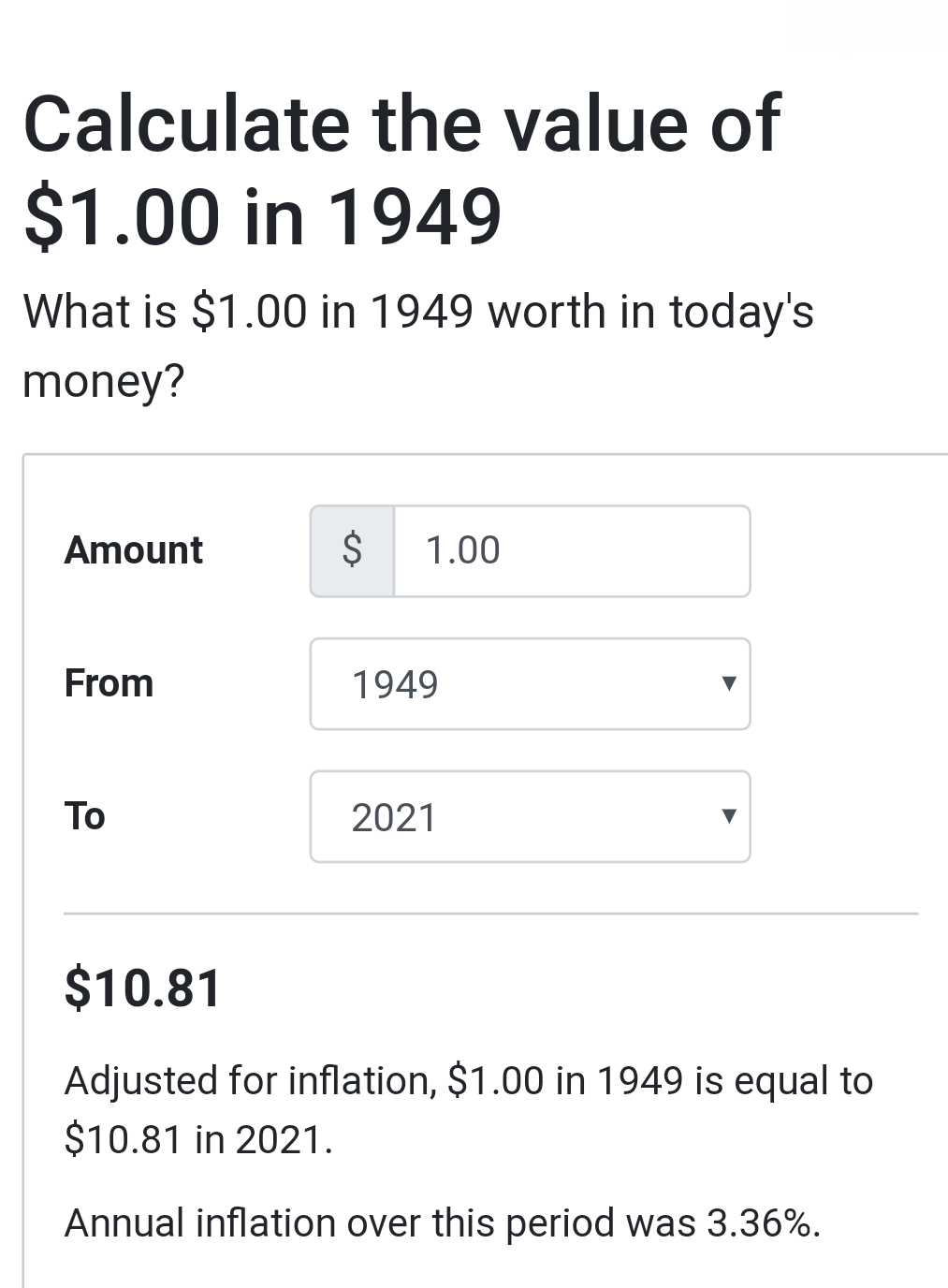Click the dollar sign prefix icon
Viewport: 948px width, 1288px height.
(x=352, y=550)
